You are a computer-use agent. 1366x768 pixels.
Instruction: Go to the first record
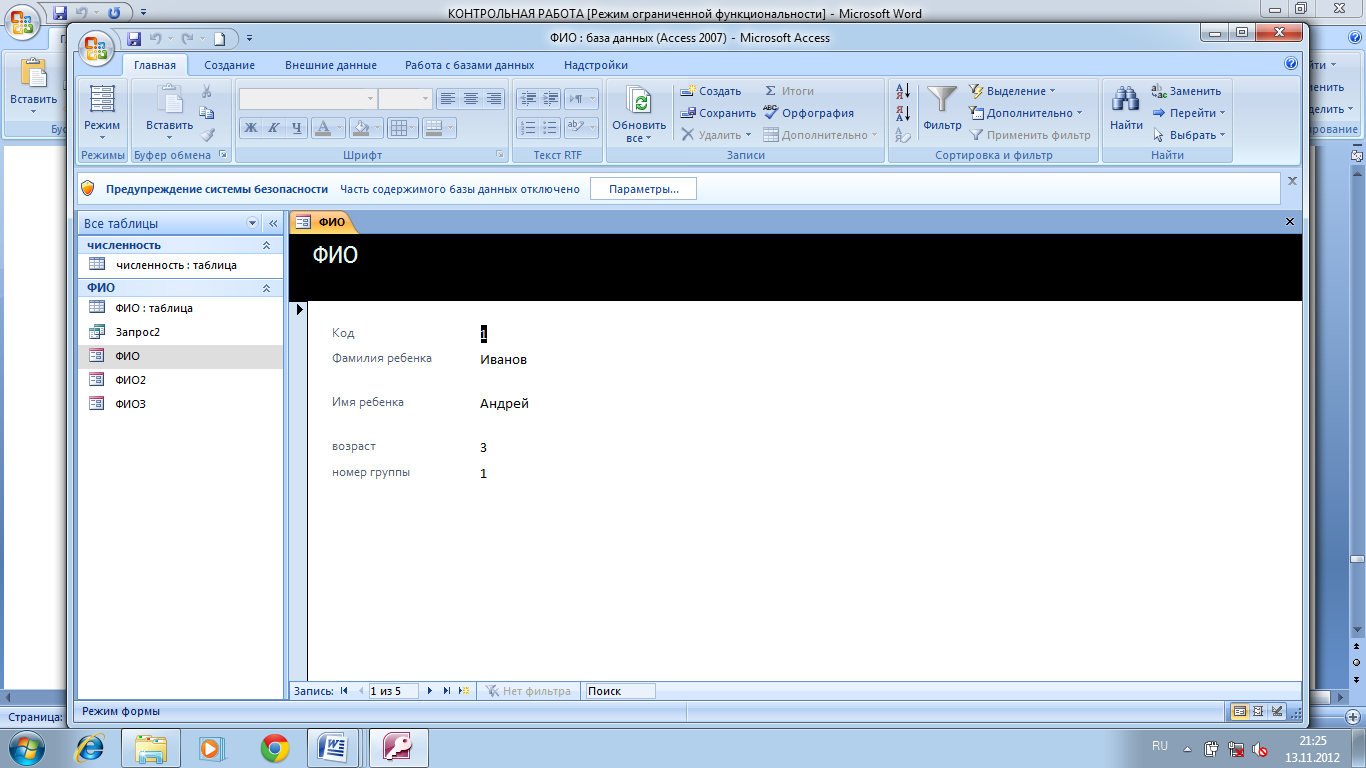344,691
